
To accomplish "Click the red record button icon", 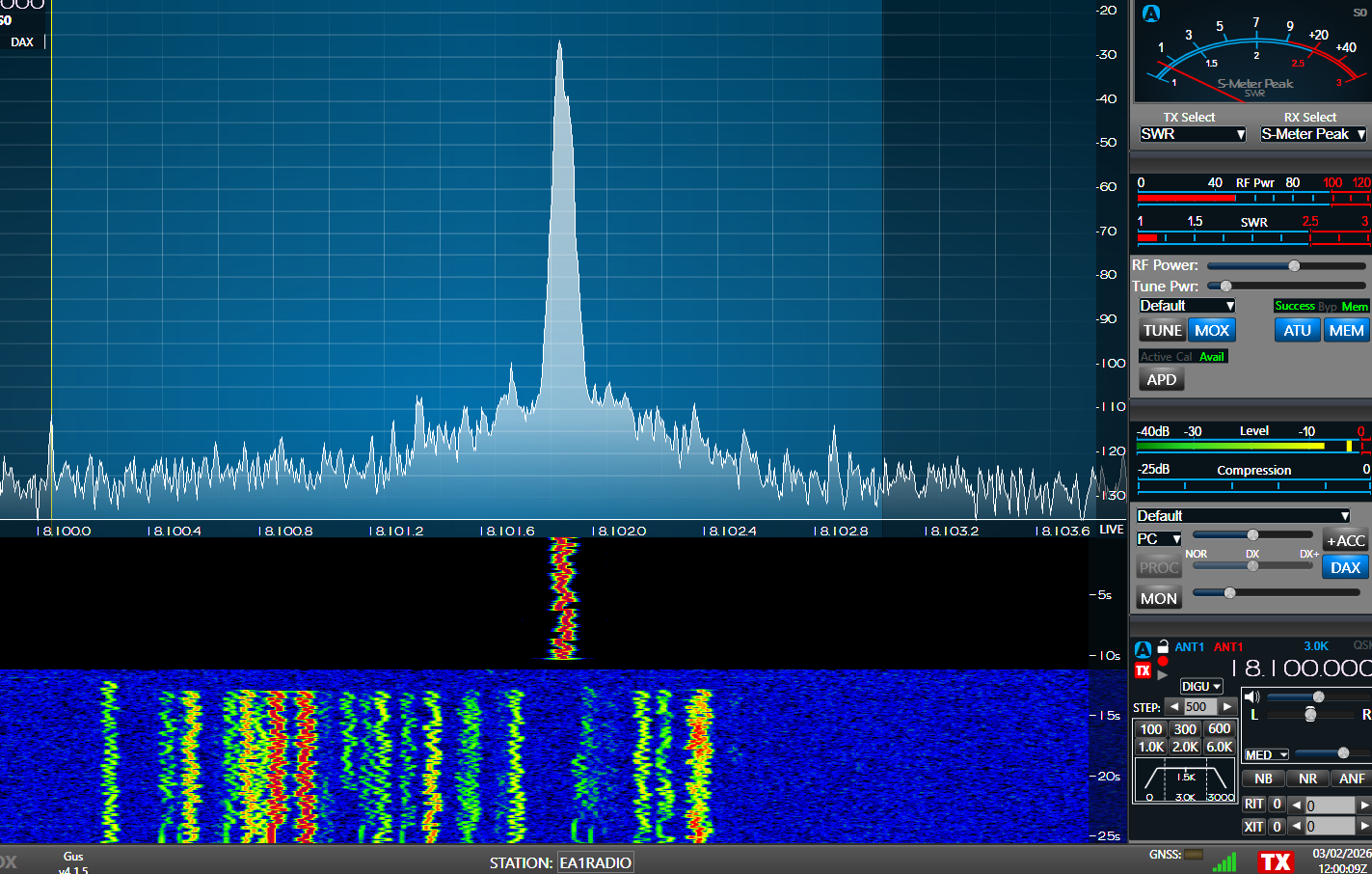I will pos(1163,662).
